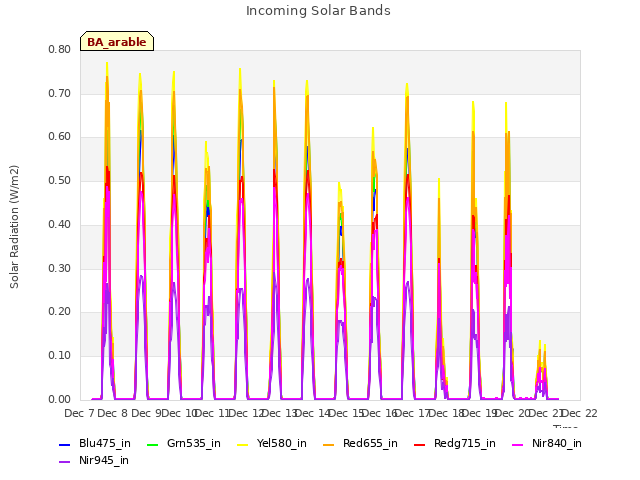Click the Redg715_in legend color marker
The image size is (640, 480).
(420, 444)
